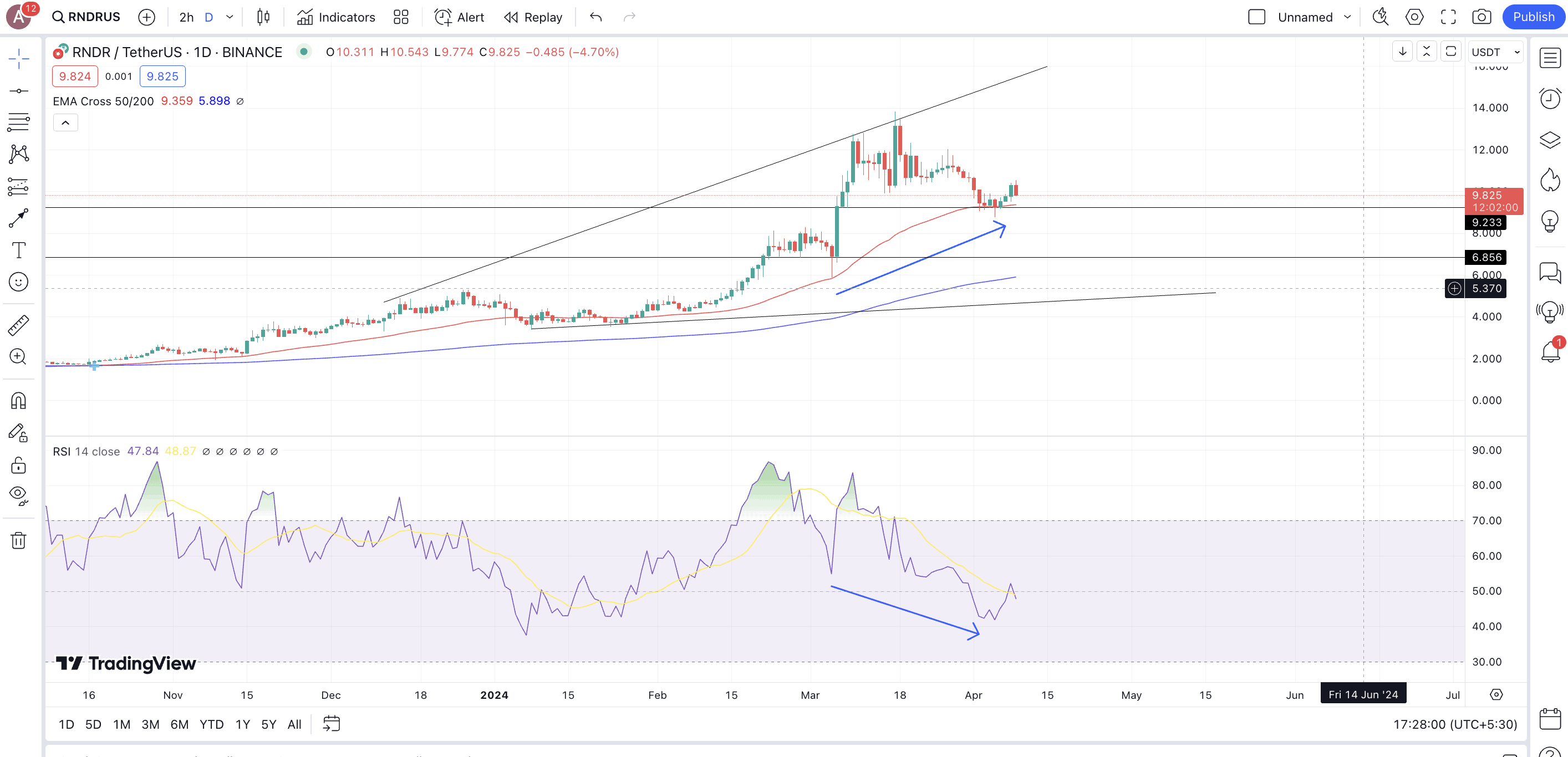Click the RNDRUS symbol search field
This screenshot has width=1568, height=757.
[x=86, y=17]
